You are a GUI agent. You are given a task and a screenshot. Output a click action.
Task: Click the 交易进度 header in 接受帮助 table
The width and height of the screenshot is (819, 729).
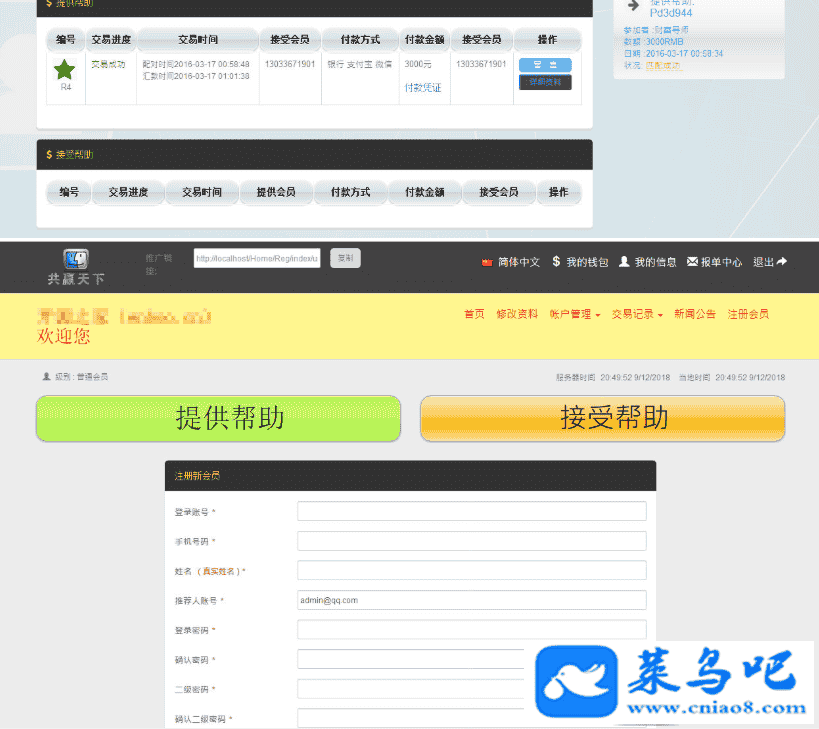pos(128,192)
